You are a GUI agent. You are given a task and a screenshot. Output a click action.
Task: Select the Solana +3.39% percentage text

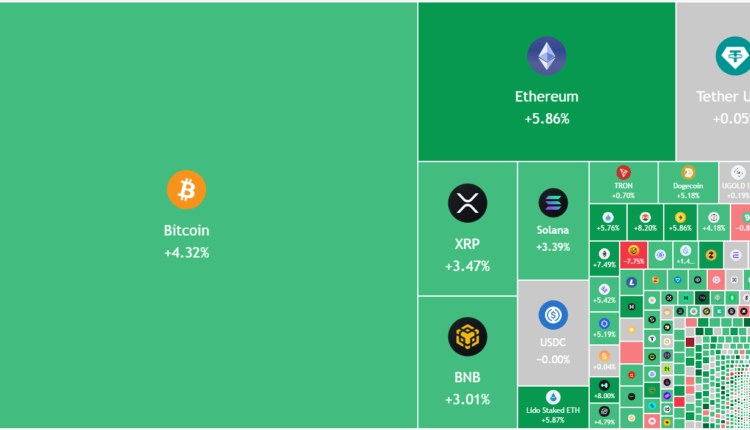[x=552, y=247]
